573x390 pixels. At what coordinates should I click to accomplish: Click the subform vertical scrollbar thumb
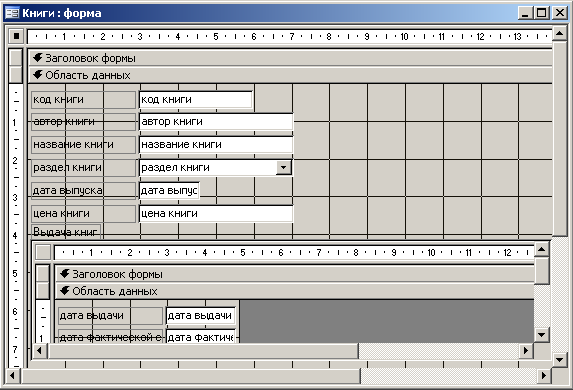tap(542, 270)
